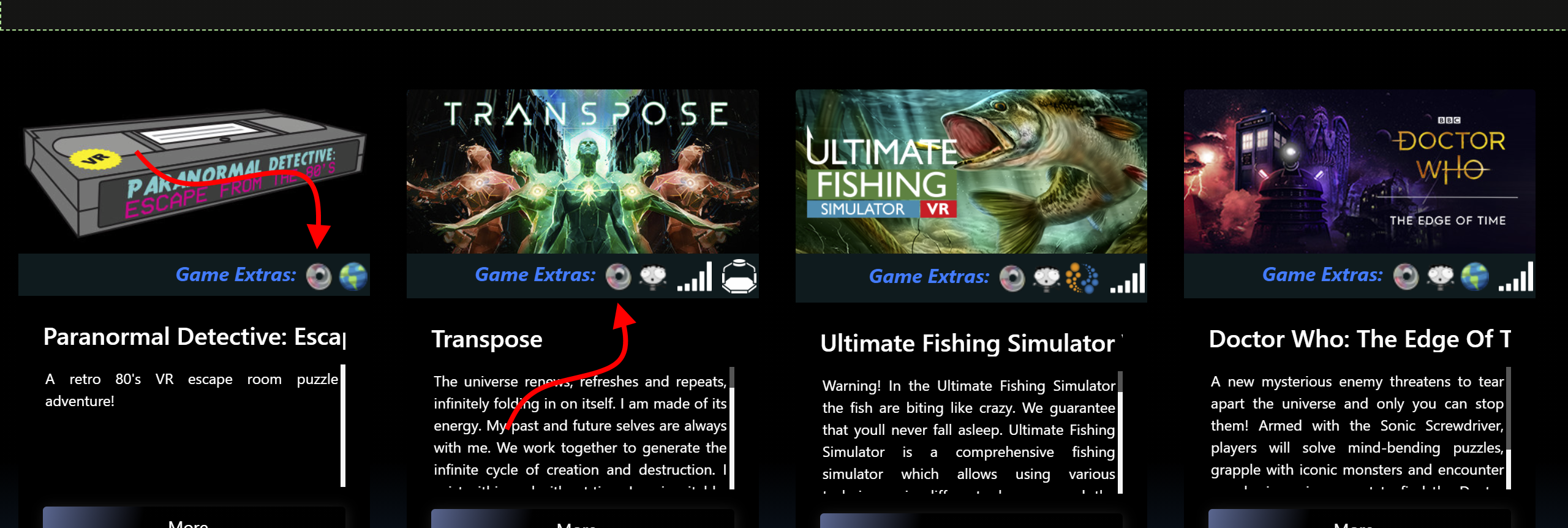This screenshot has width=1568, height=528.
Task: Click the signal bars icon under Doctor Who
Action: click(x=1516, y=276)
